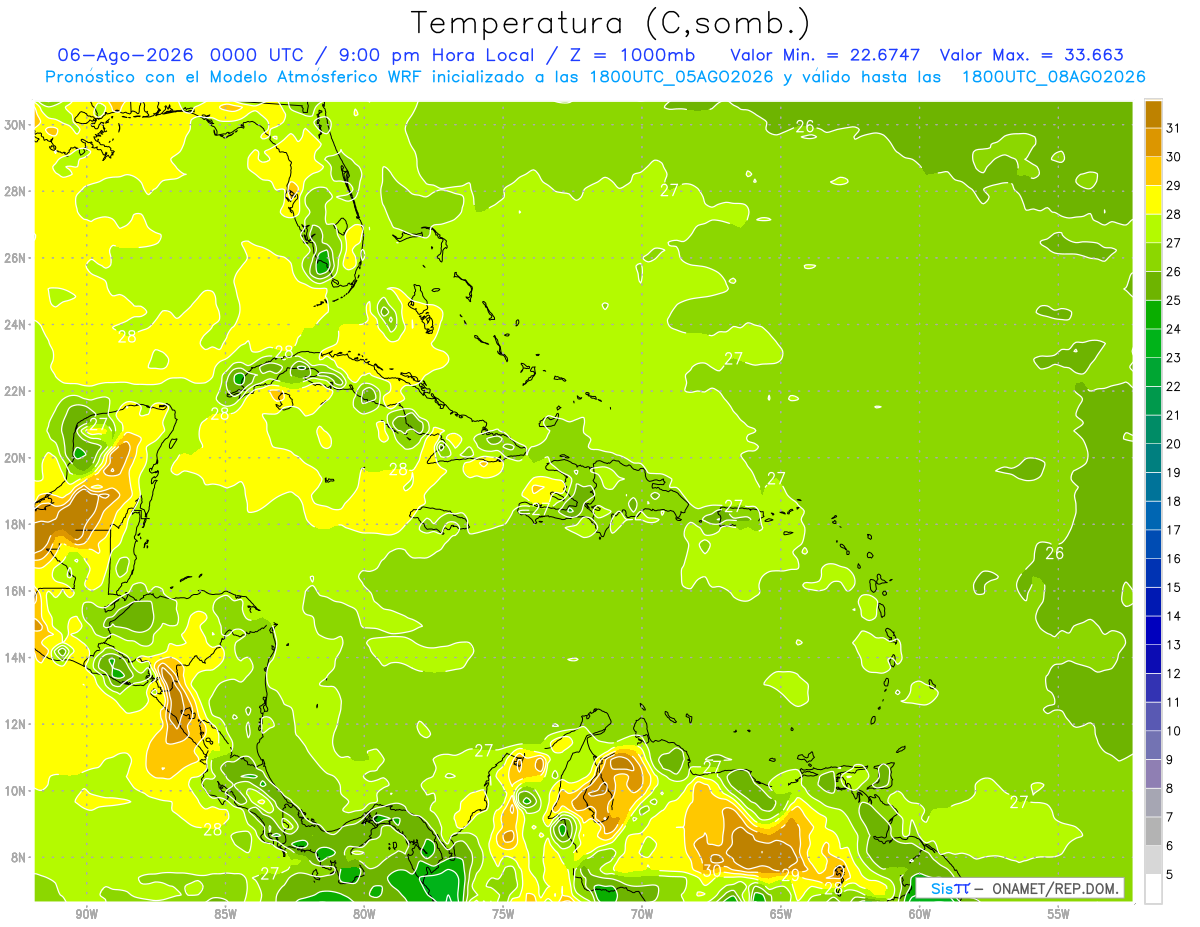Select the date text '06-Ago-2026 0000 UTC'

182,55
